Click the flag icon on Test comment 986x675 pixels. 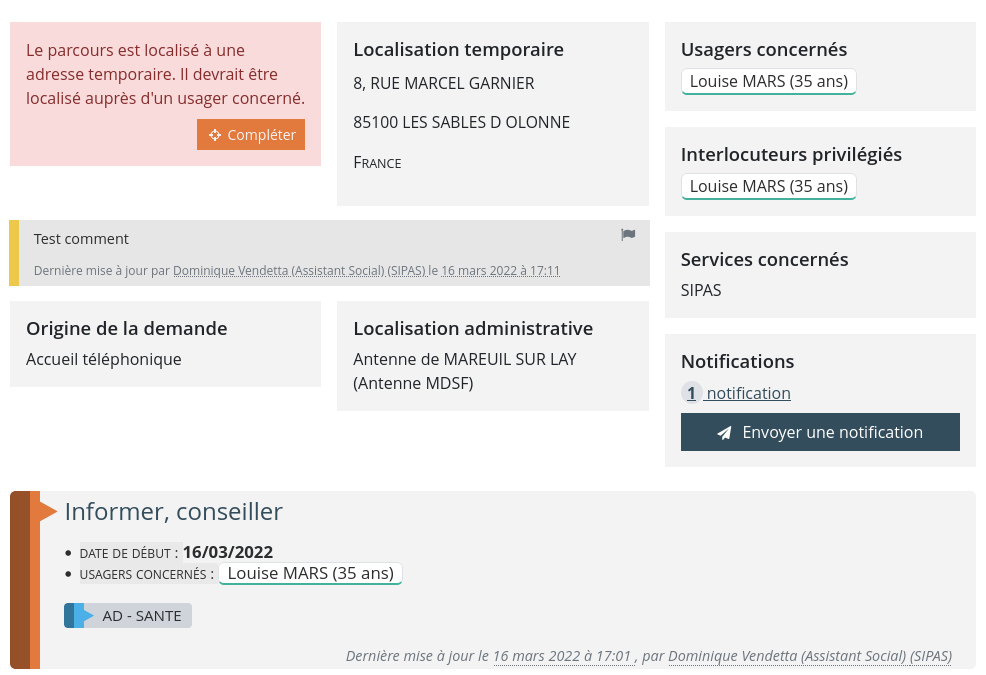click(628, 235)
